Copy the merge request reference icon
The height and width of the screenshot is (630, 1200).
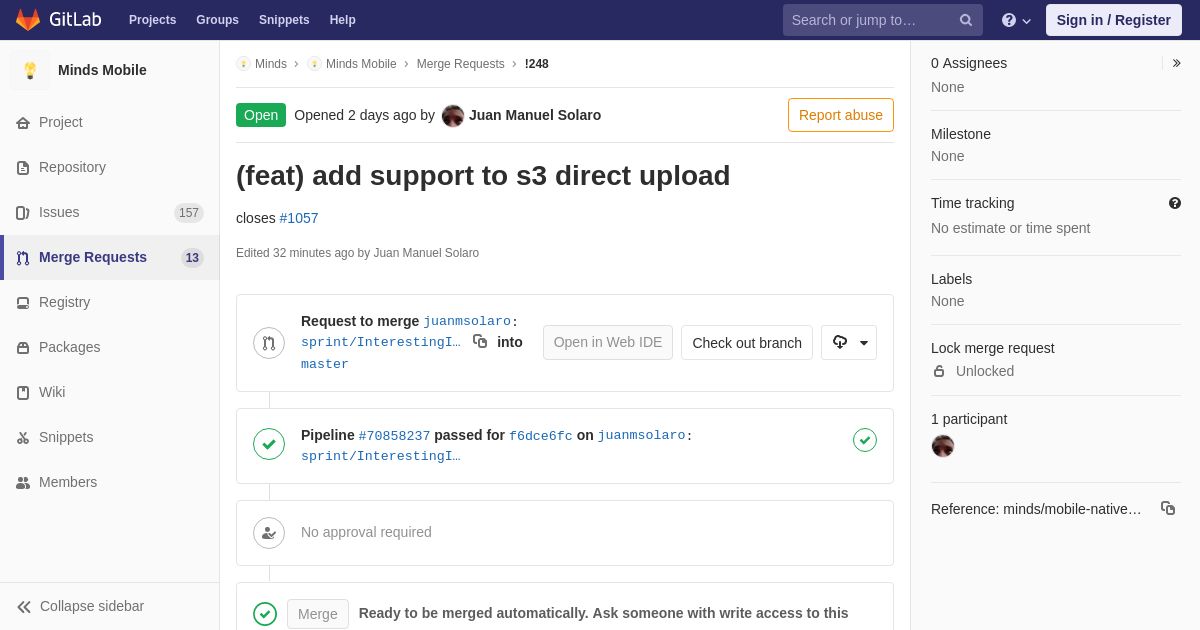1168,508
